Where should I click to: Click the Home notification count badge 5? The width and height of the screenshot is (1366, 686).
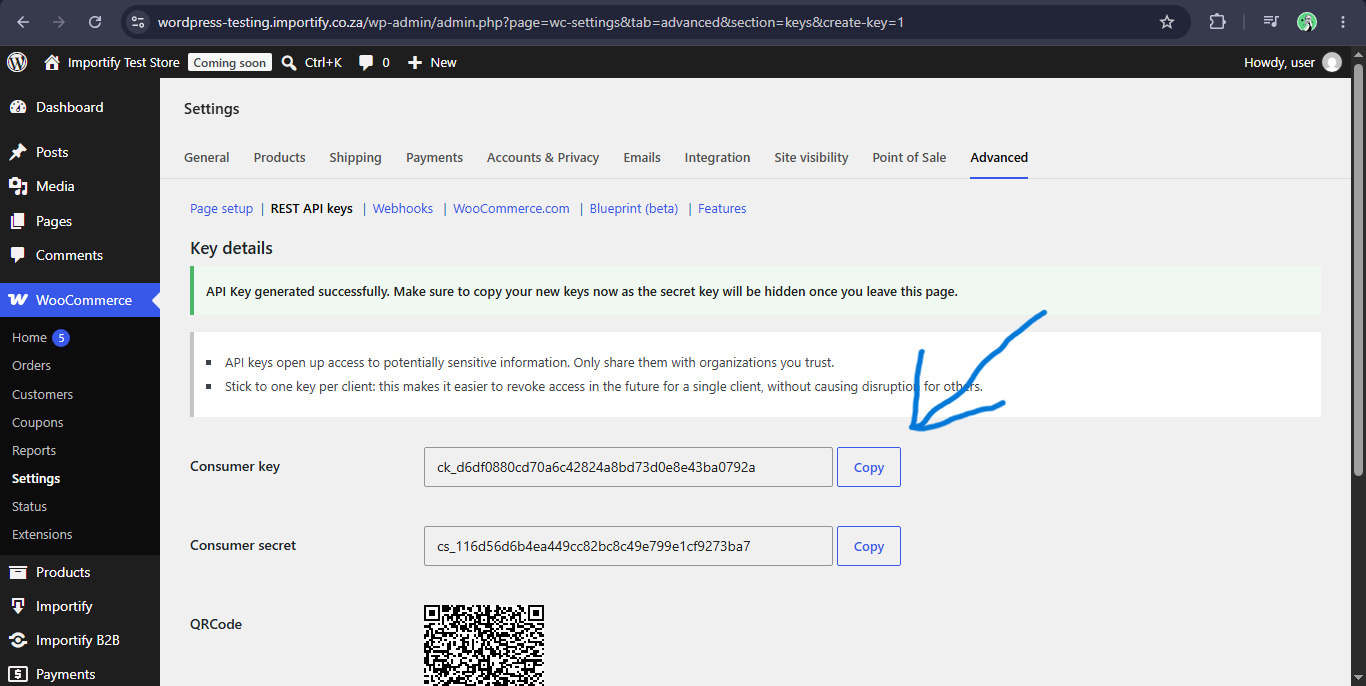pyautogui.click(x=61, y=338)
